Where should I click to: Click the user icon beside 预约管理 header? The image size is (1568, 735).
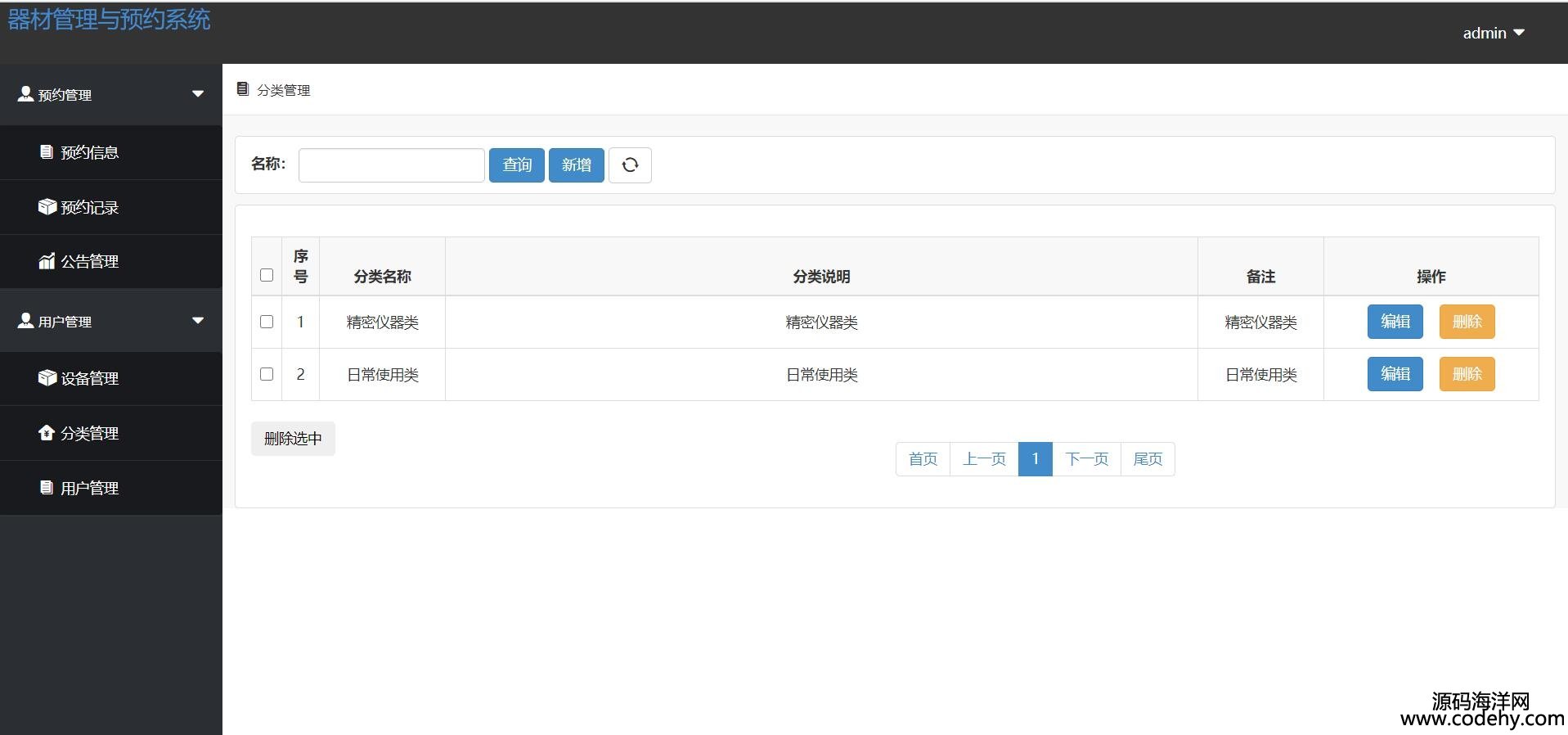tap(25, 94)
